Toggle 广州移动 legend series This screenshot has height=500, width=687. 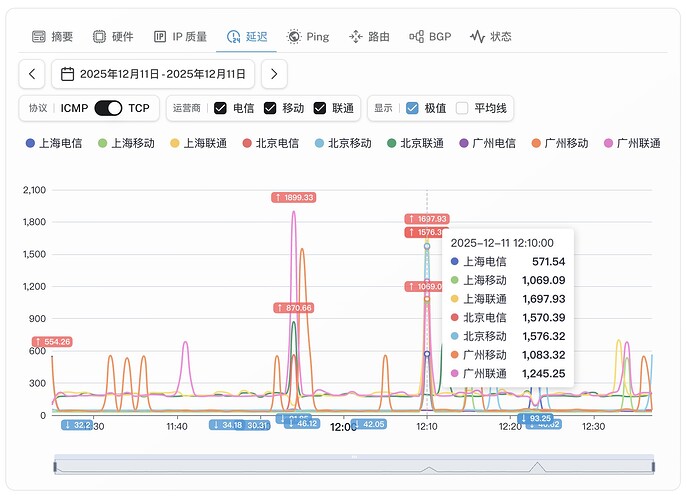pyautogui.click(x=560, y=143)
